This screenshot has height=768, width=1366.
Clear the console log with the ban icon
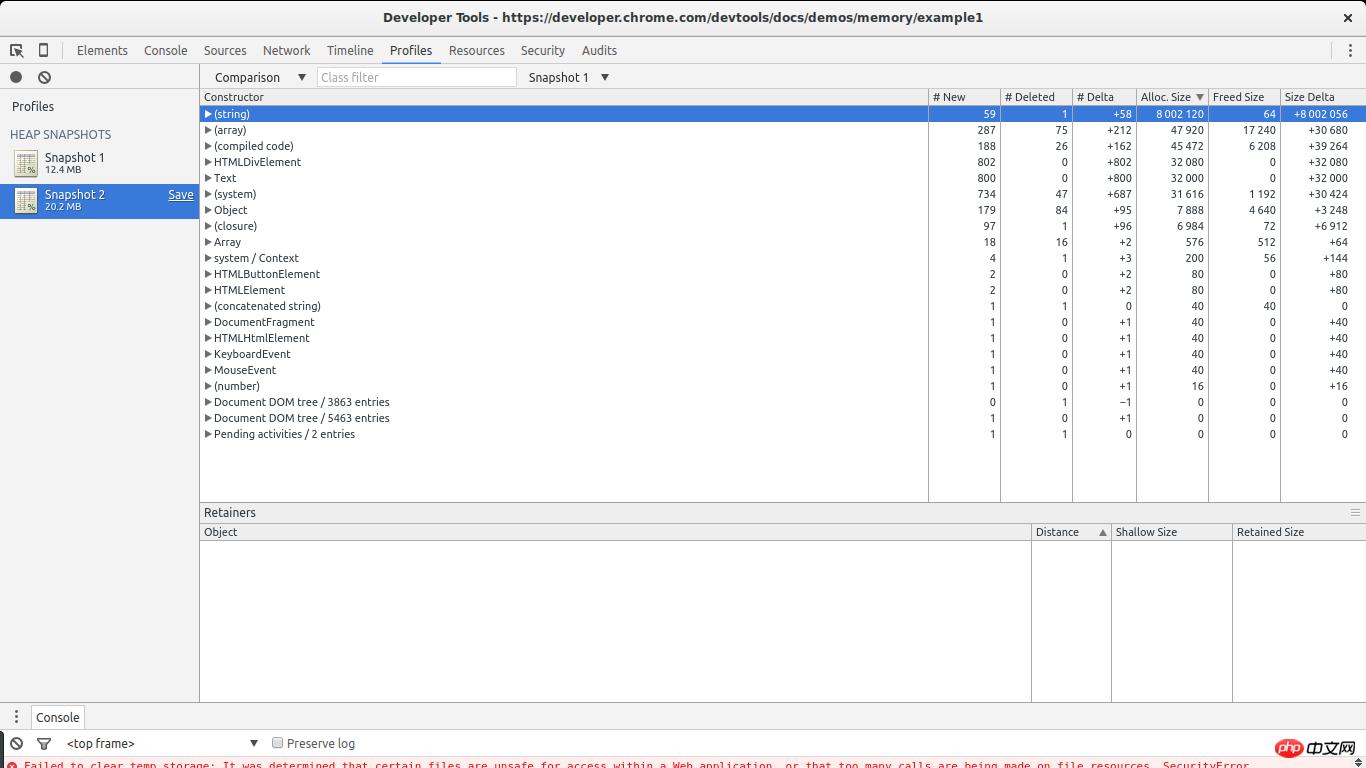click(16, 743)
